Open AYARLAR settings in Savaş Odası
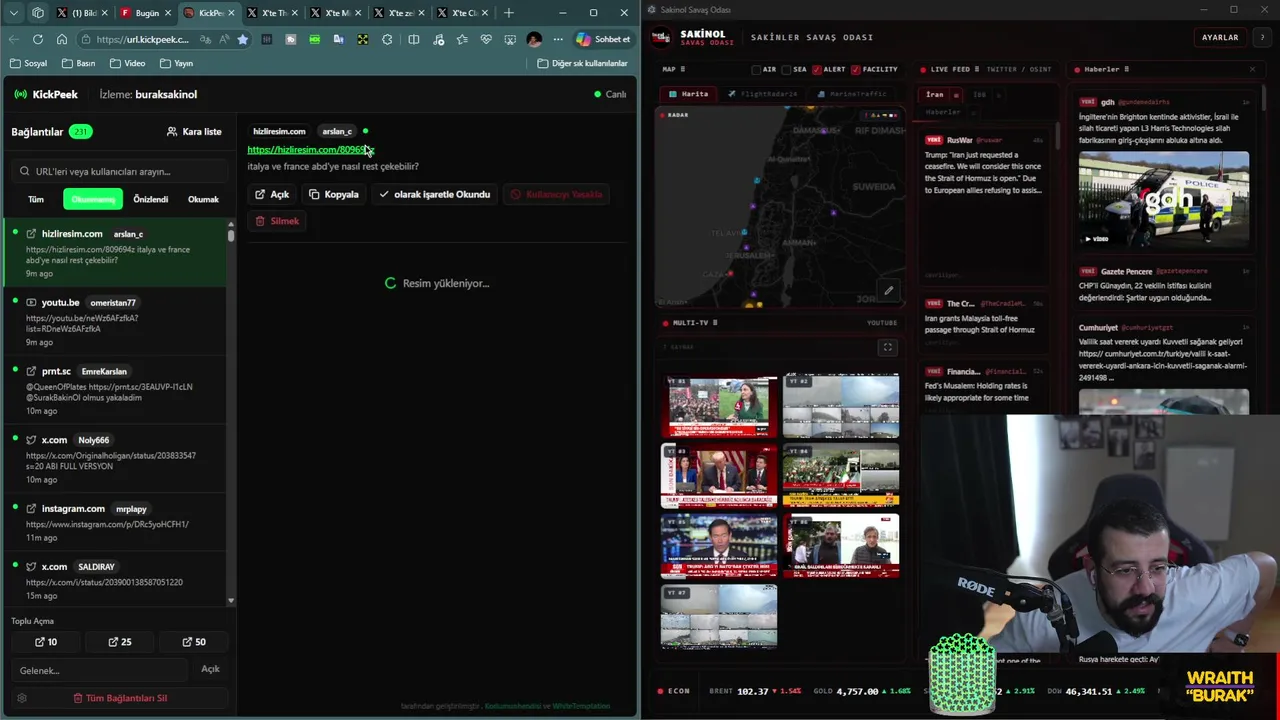 tap(1220, 37)
